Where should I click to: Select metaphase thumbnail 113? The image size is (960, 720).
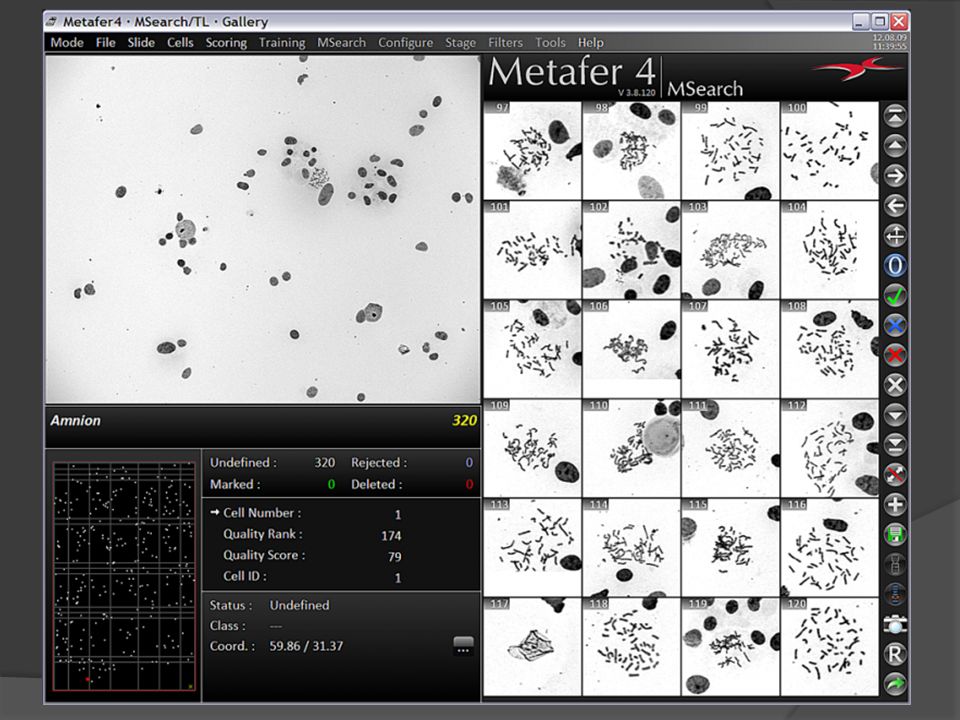click(x=532, y=547)
